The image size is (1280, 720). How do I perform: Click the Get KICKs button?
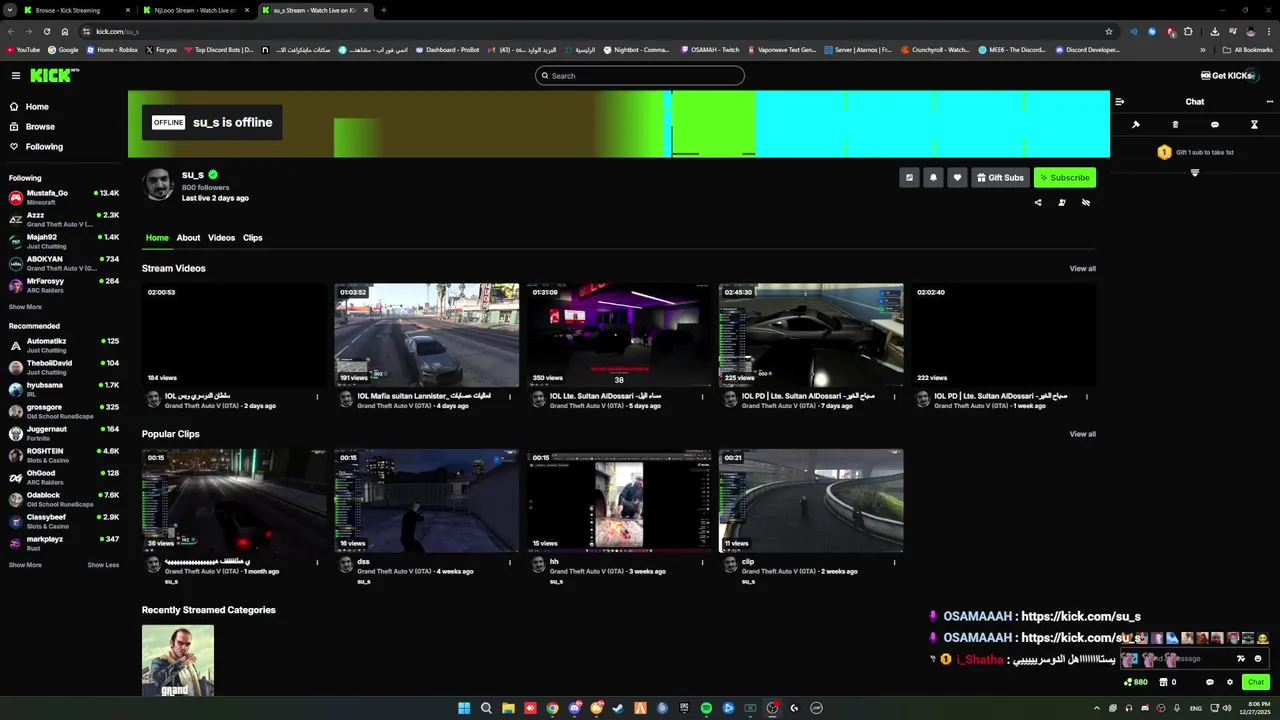1229,76
